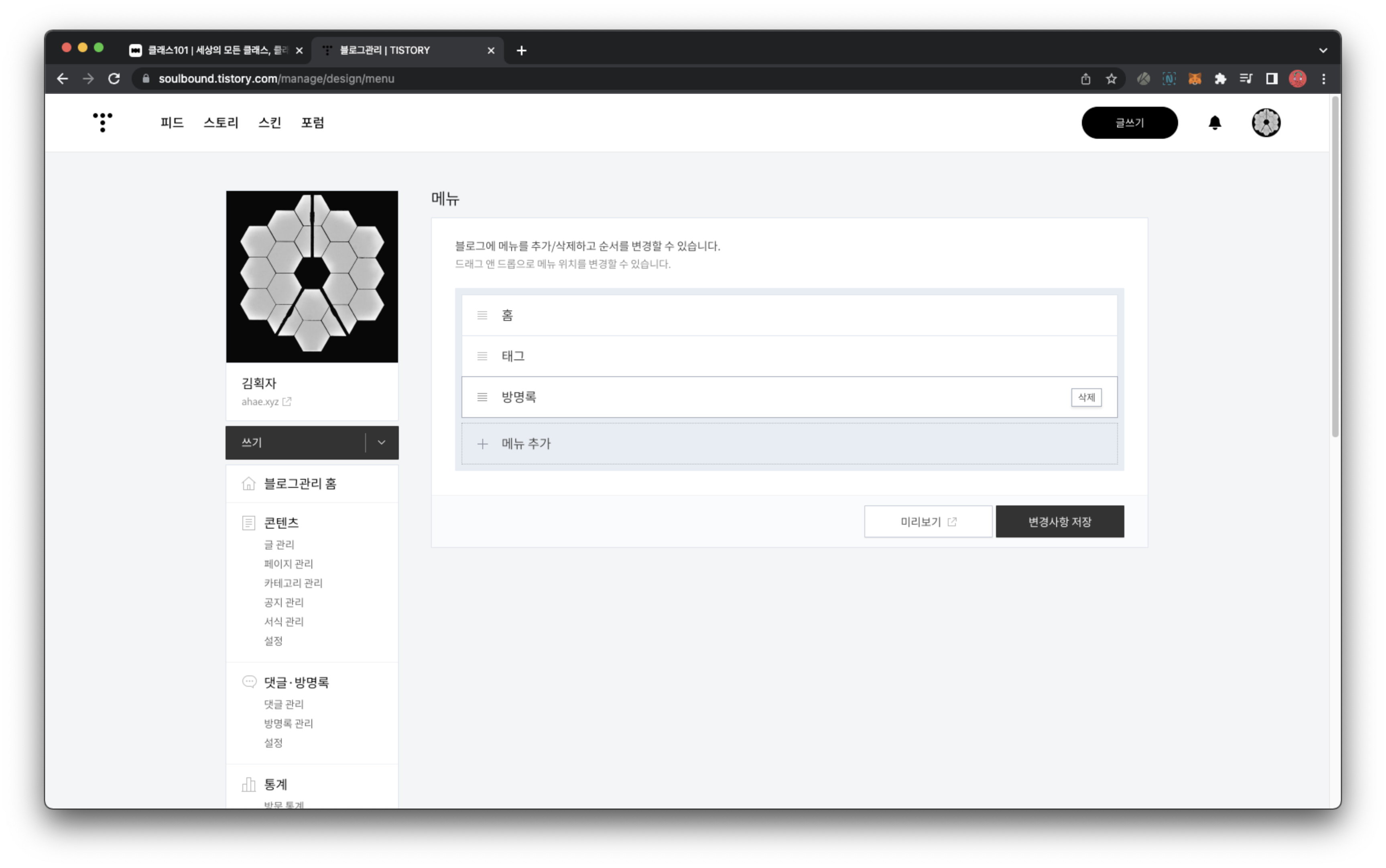Image resolution: width=1386 pixels, height=868 pixels.
Task: Open the notification bell
Action: pyautogui.click(x=1214, y=123)
